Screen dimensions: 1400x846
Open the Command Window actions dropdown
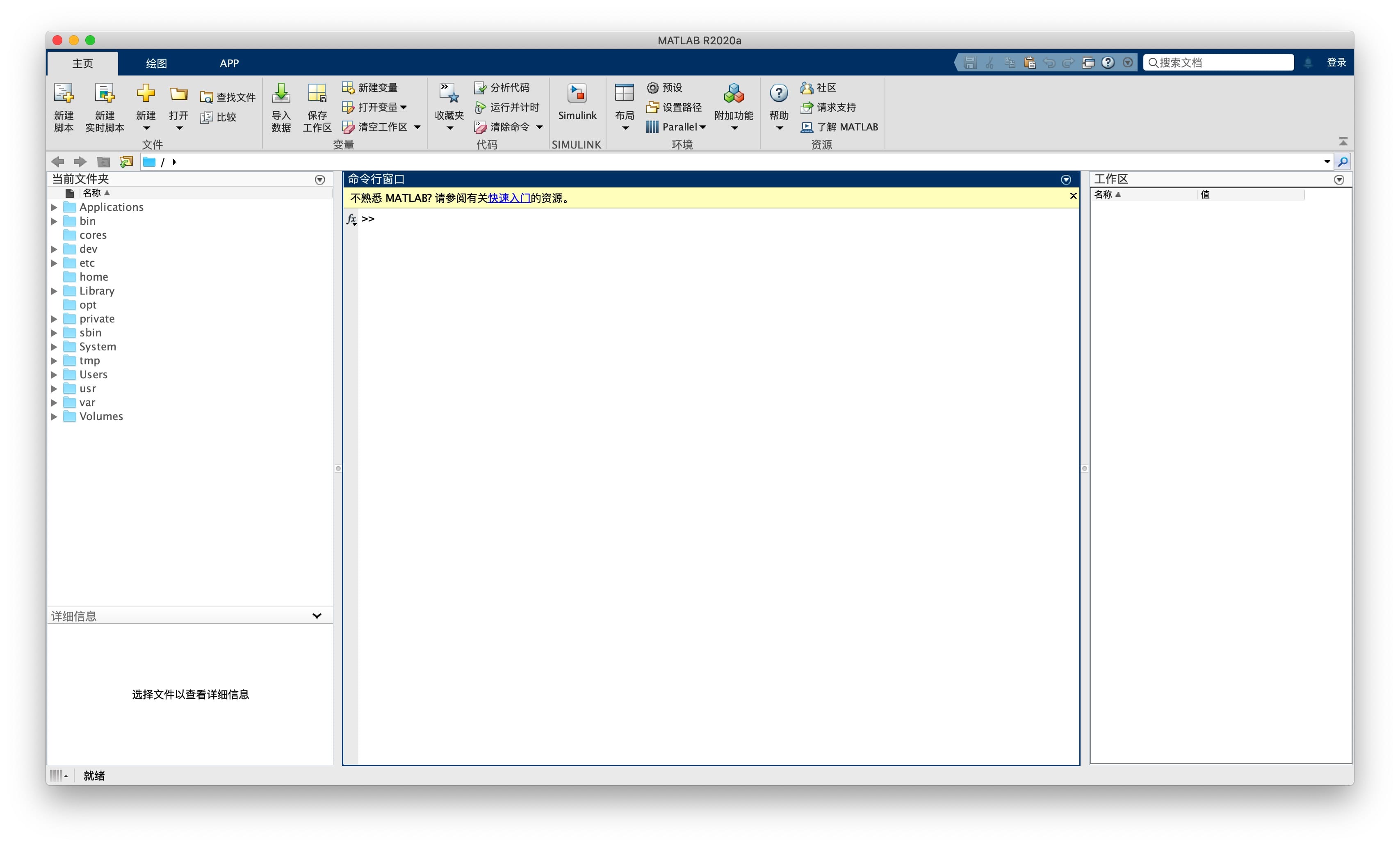click(x=1066, y=180)
